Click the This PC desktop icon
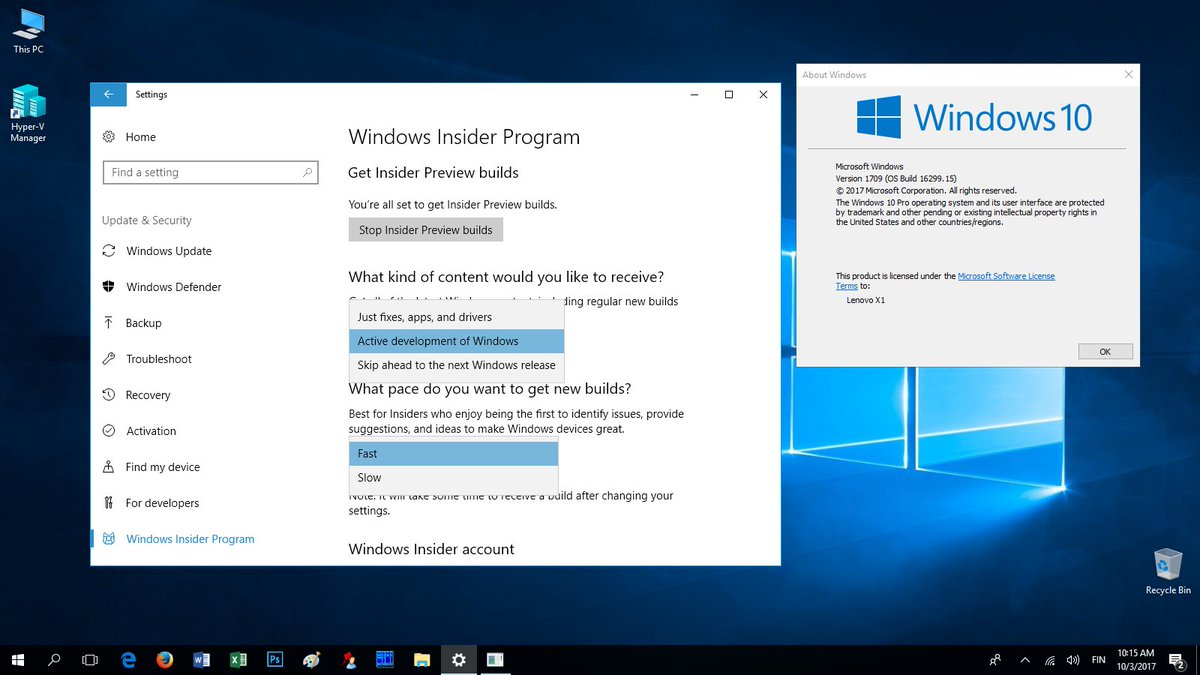The image size is (1200, 675). 28,31
